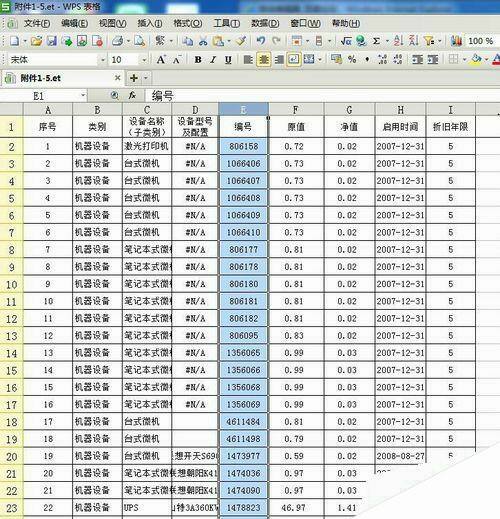Close the 附件1-5.et document tab

point(117,78)
